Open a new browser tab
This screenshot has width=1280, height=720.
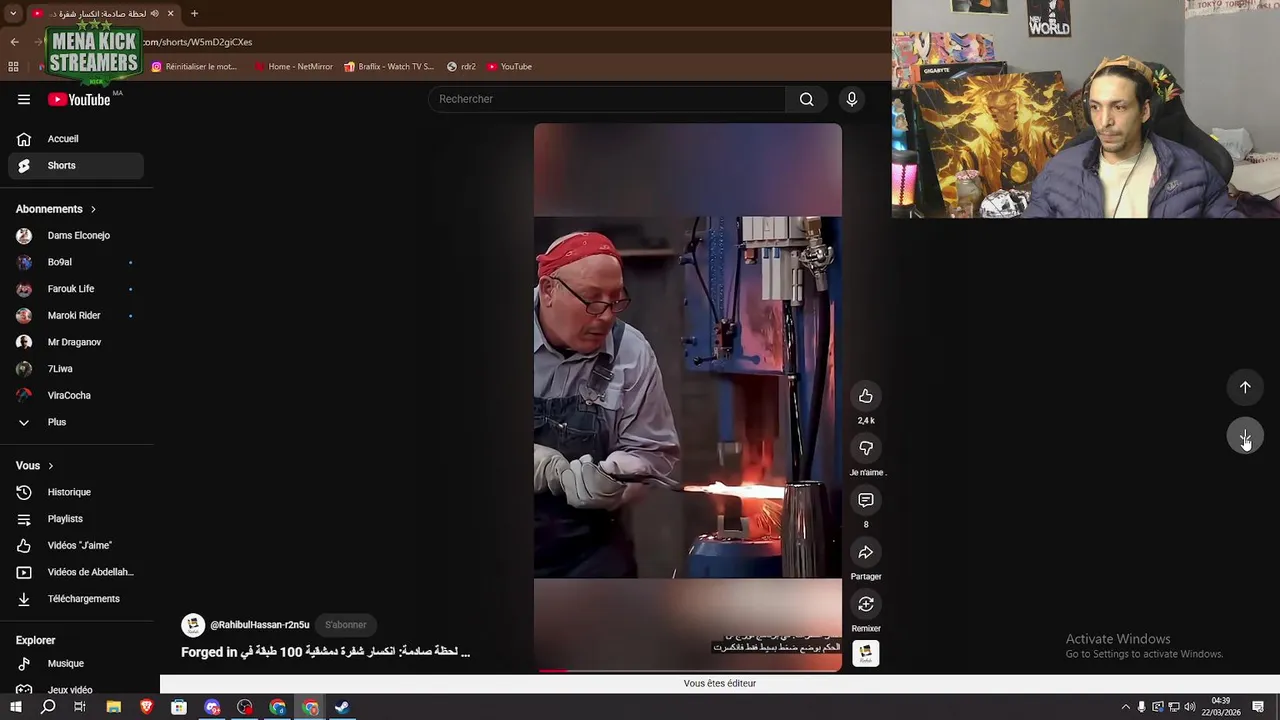(x=194, y=13)
